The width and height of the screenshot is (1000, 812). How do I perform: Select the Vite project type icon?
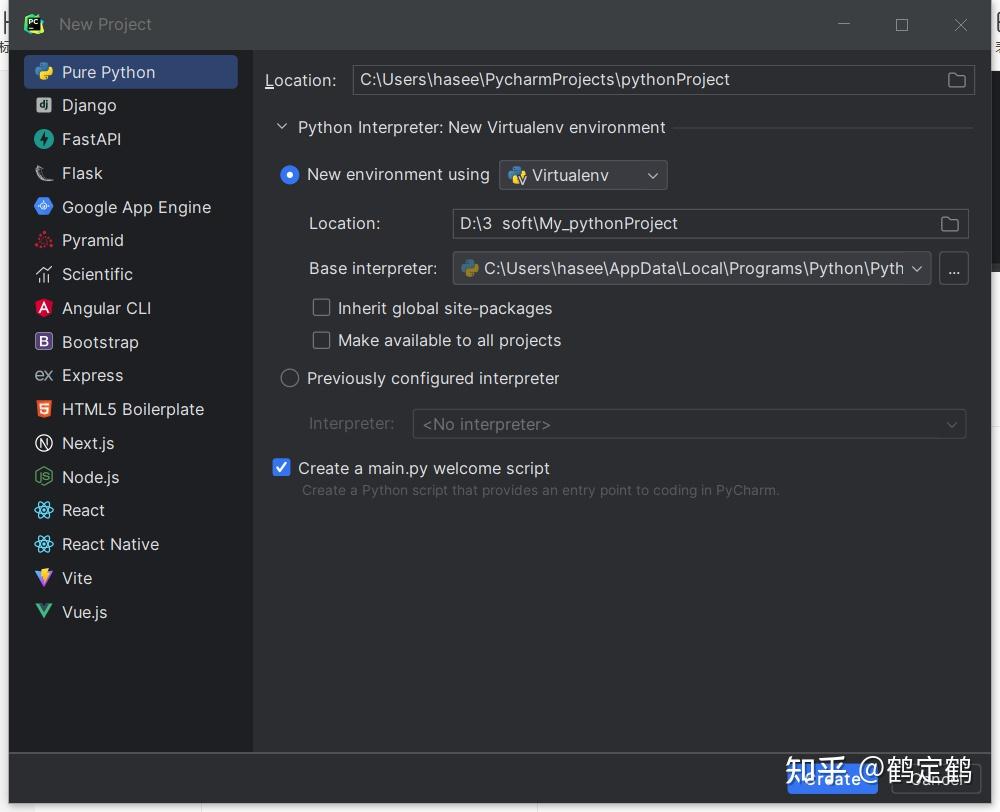[43, 578]
